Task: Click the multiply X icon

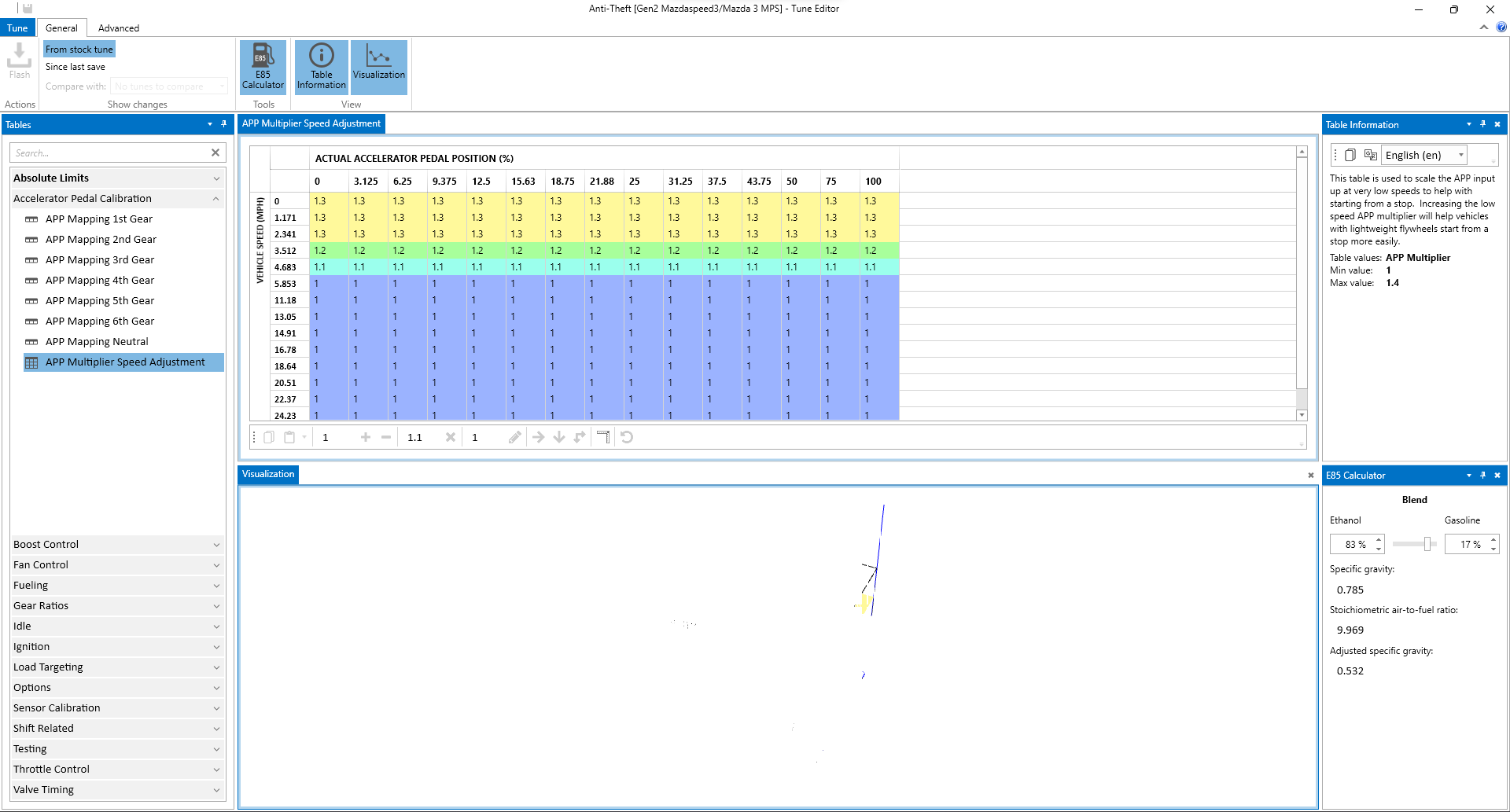Action: pos(451,437)
